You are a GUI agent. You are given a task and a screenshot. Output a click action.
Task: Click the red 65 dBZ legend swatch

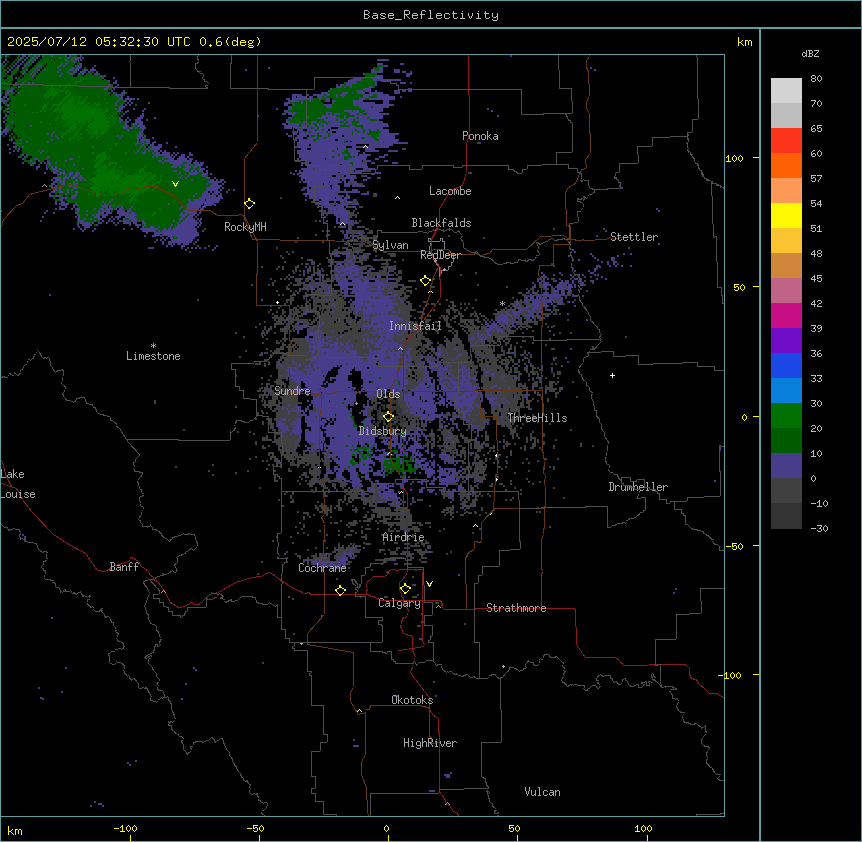click(x=786, y=141)
